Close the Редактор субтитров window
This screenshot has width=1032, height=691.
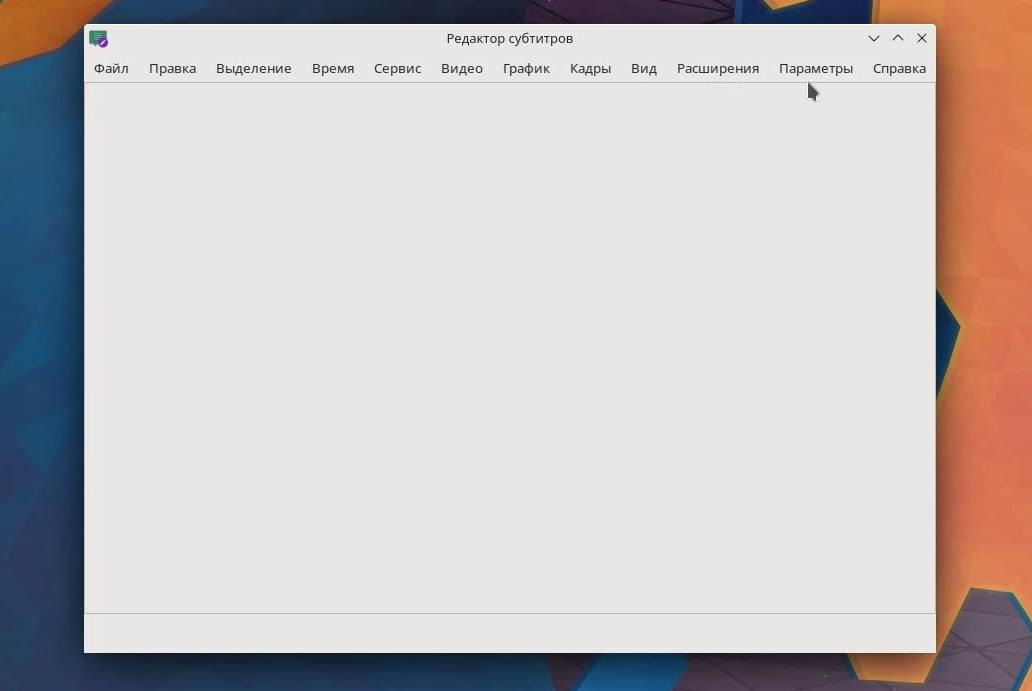tap(922, 38)
